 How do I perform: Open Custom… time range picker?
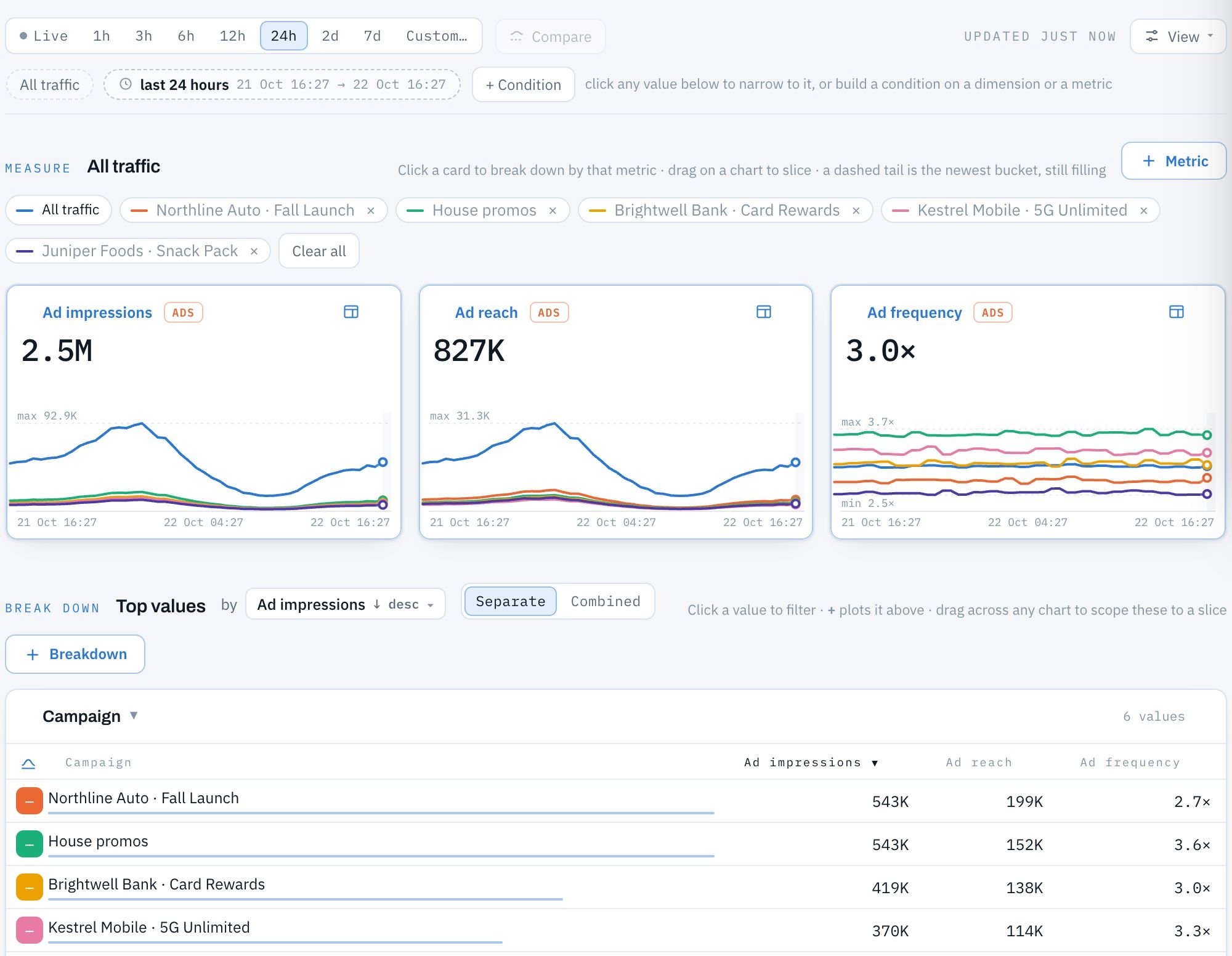[x=437, y=36]
